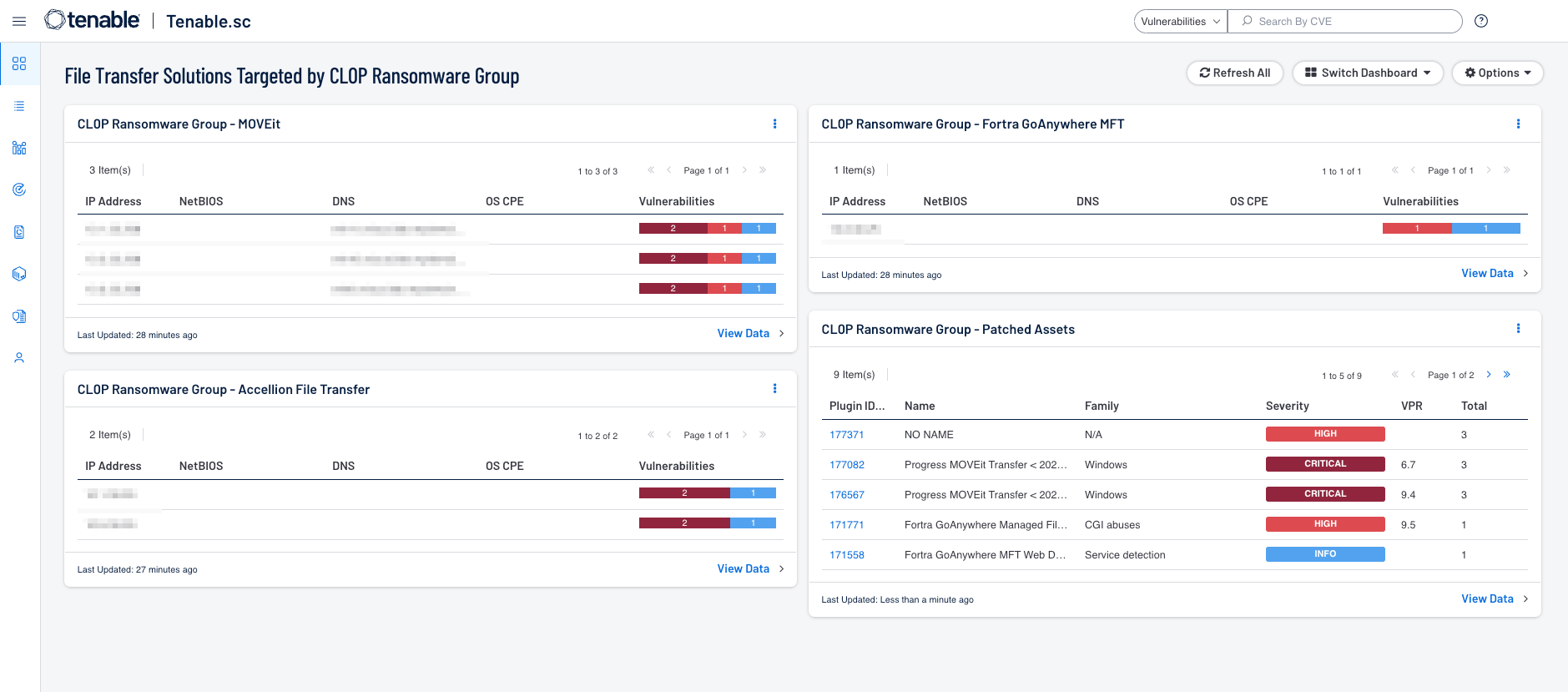Screen dimensions: 1568x692
Task: Jump to first page in Patched Assets
Action: click(x=1395, y=375)
